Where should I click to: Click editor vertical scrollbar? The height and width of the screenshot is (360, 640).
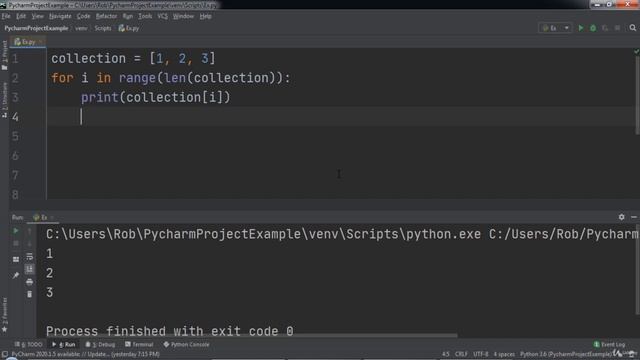point(637,95)
